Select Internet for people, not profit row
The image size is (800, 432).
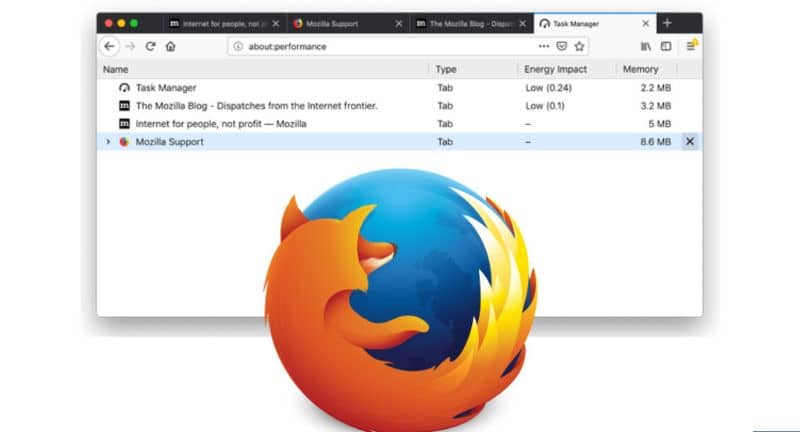399,123
